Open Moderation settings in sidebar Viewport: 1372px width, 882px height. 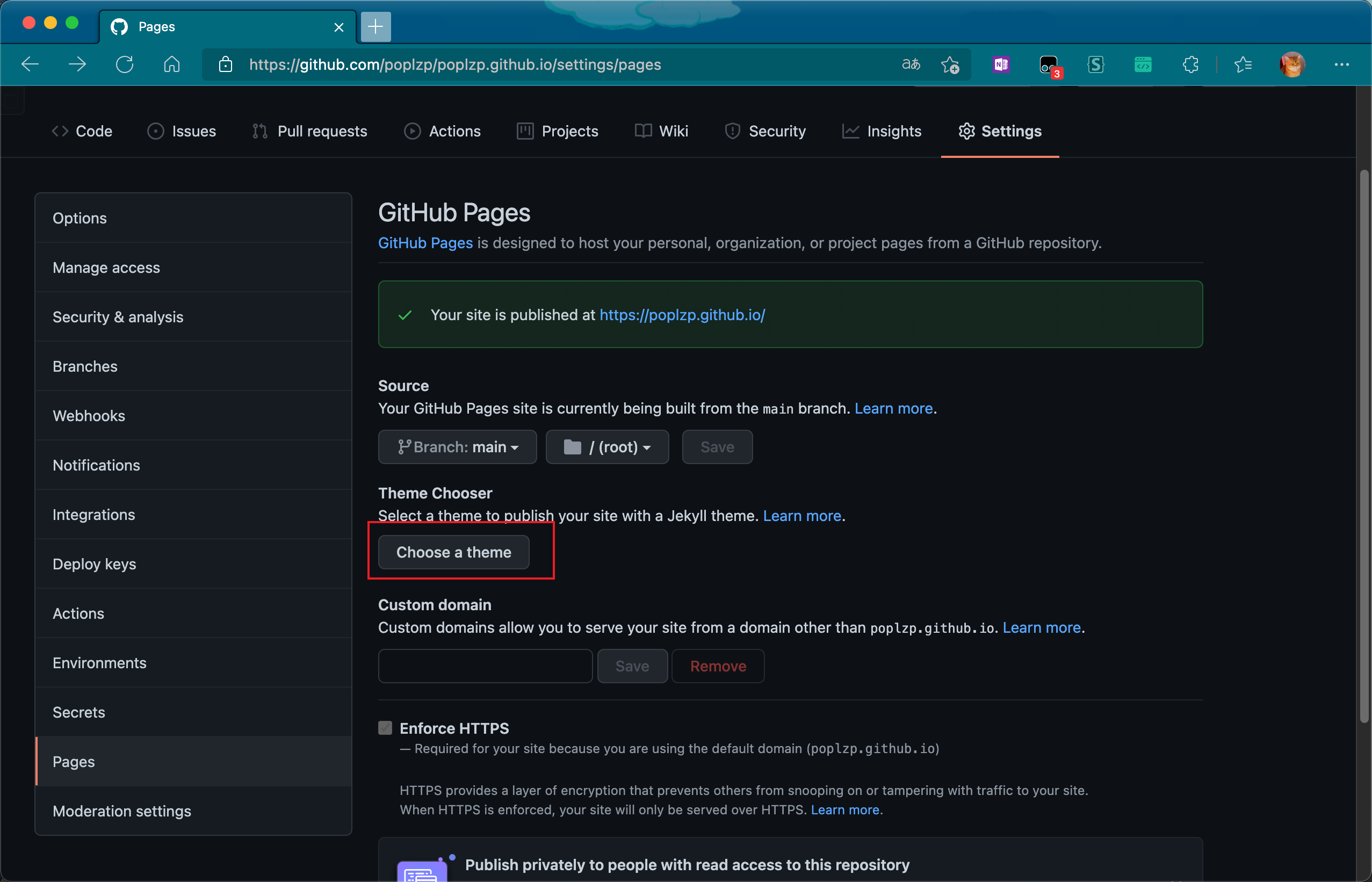pos(193,811)
